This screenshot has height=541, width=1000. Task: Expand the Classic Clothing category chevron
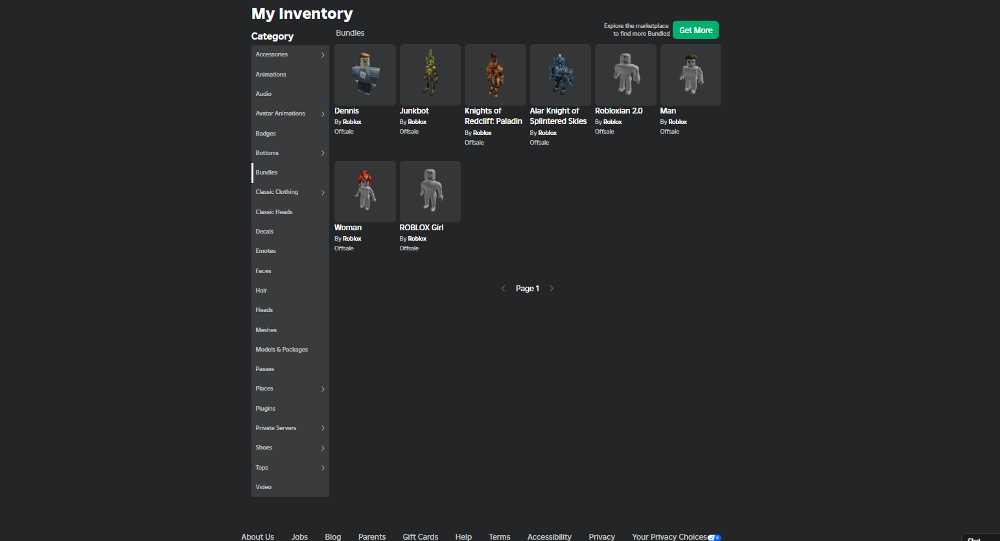tap(323, 192)
